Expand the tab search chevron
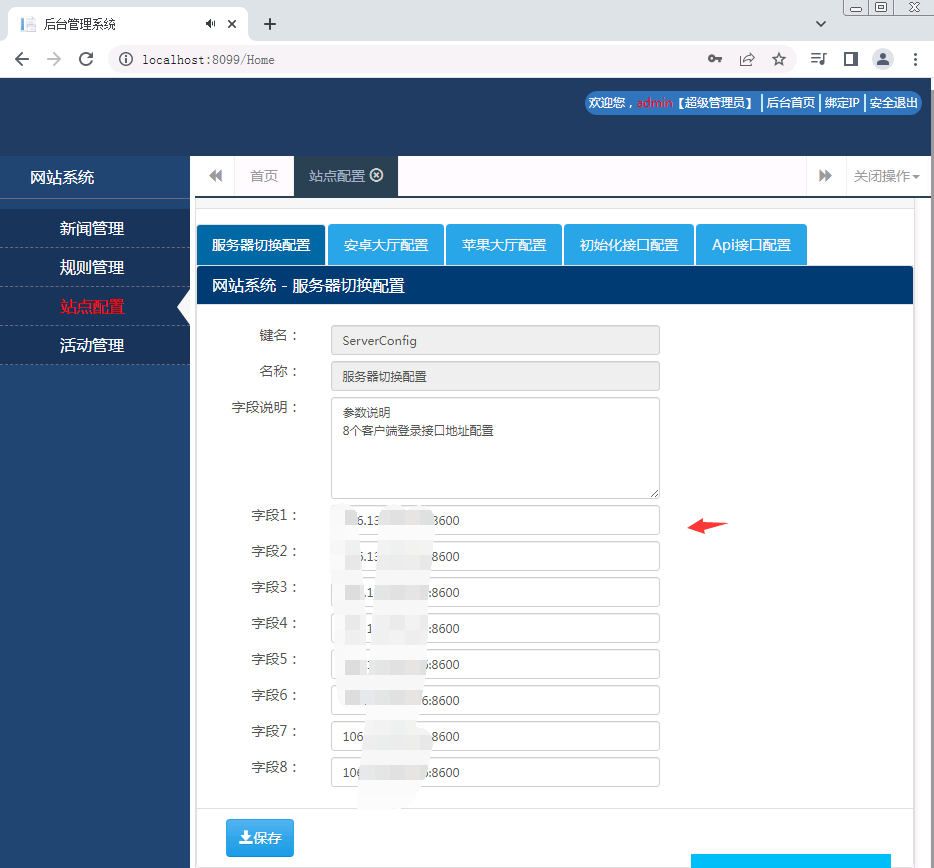The height and width of the screenshot is (868, 934). (x=821, y=24)
